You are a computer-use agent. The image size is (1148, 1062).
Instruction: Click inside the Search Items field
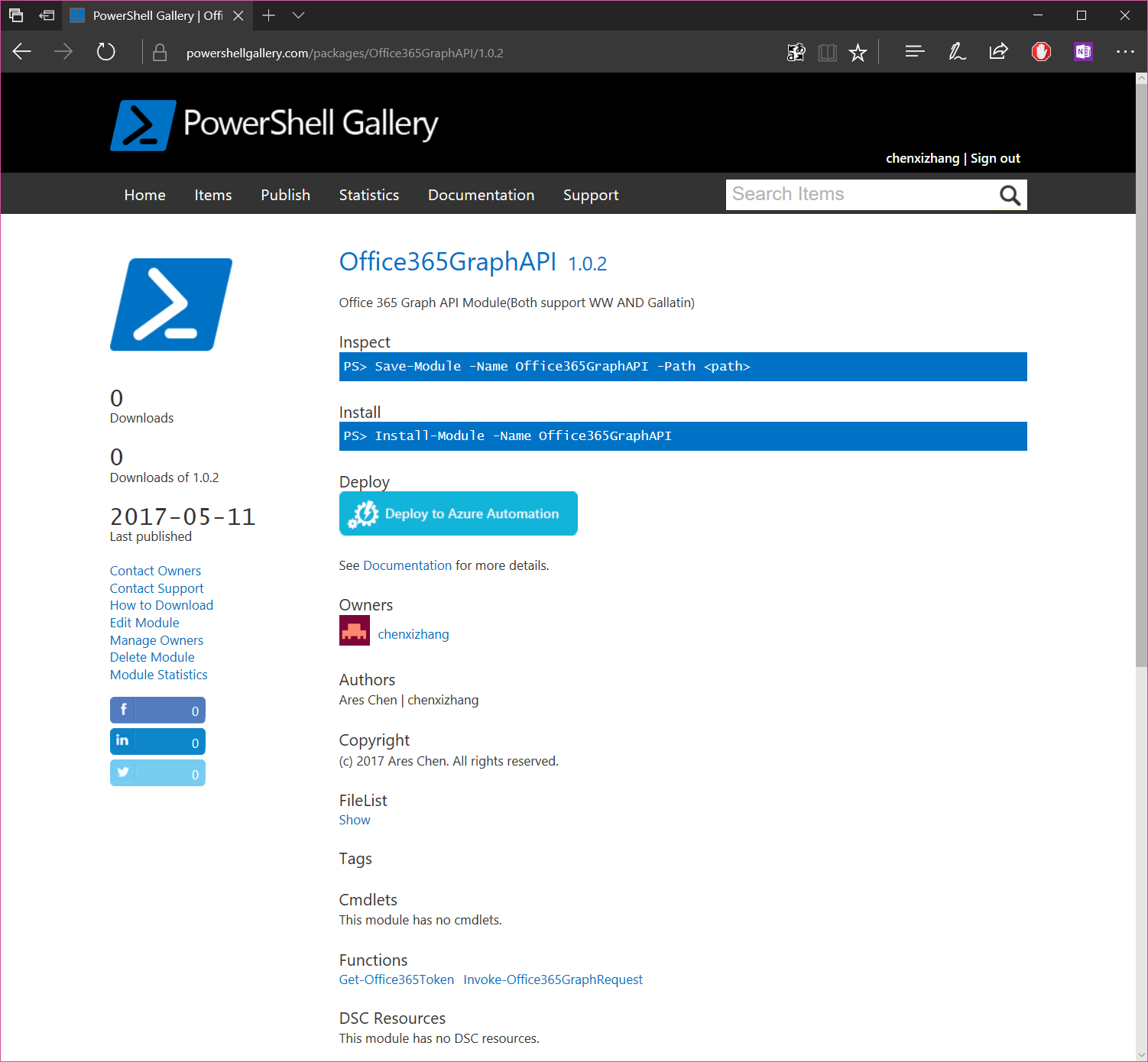click(841, 194)
